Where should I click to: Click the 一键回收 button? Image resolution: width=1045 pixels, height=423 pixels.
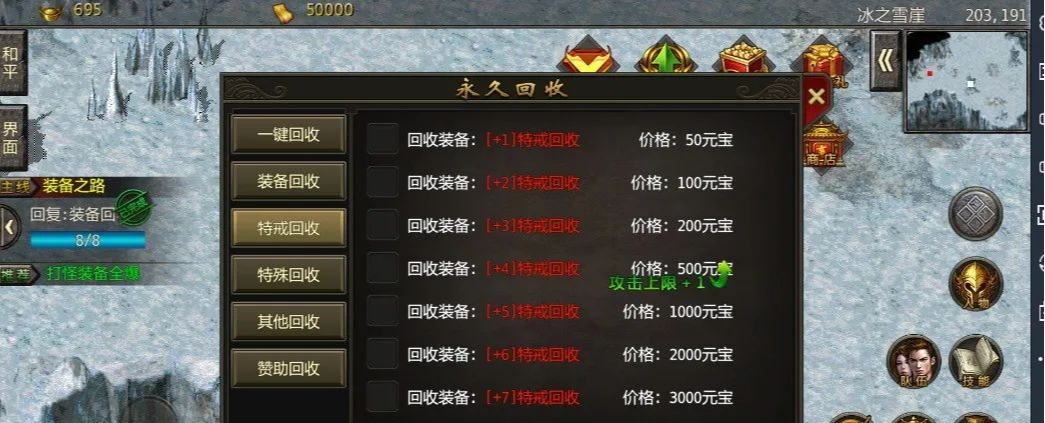point(289,134)
